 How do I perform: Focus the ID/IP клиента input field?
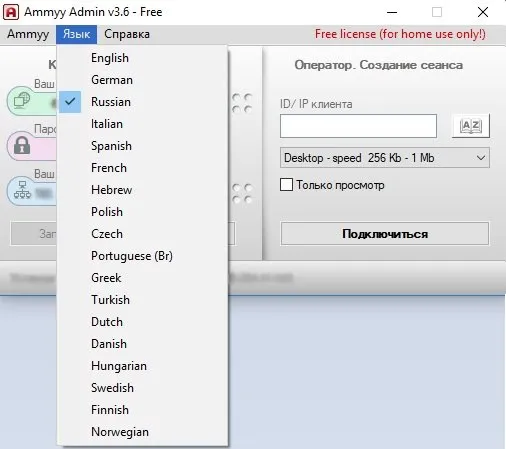pyautogui.click(x=358, y=126)
